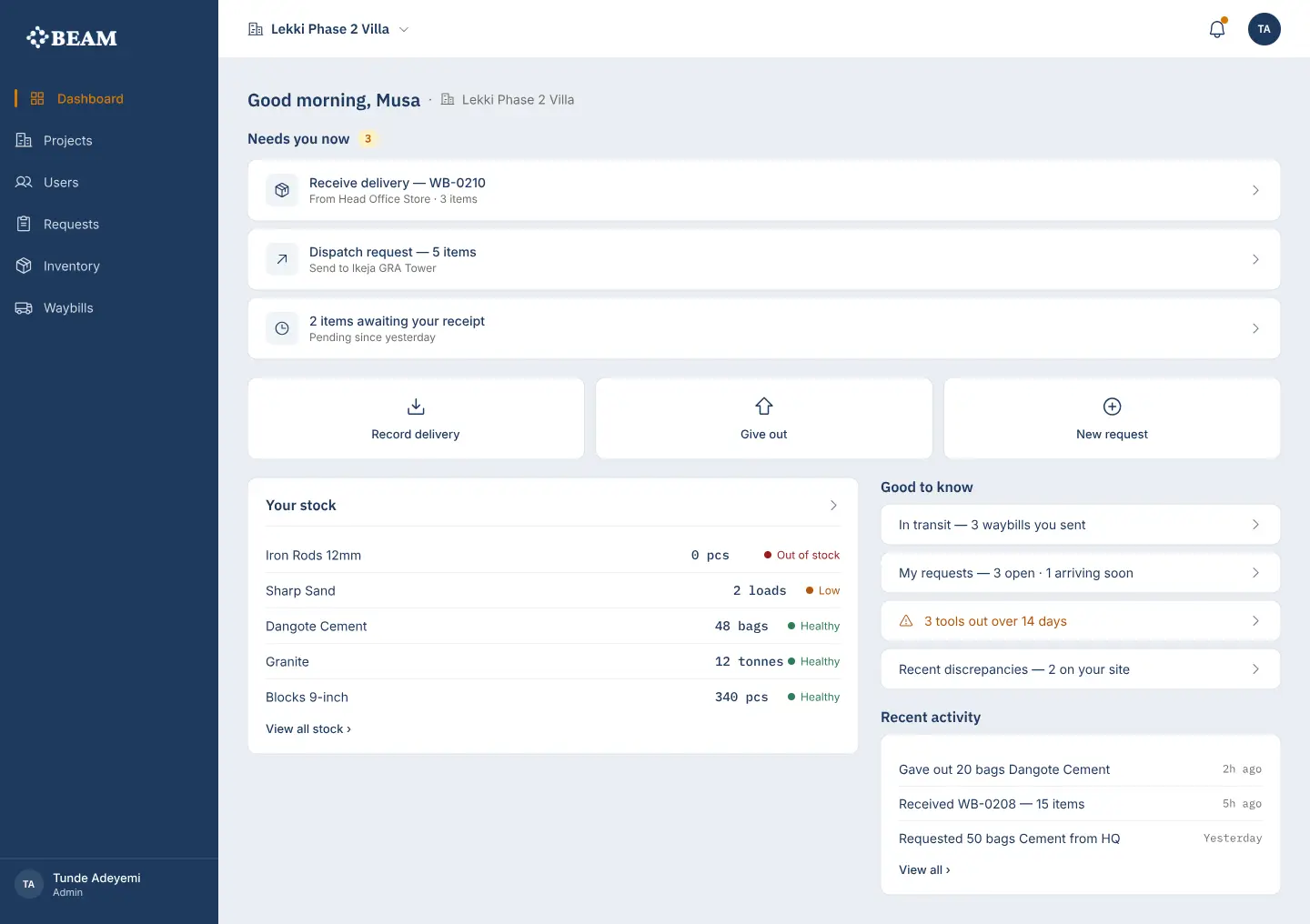This screenshot has height=924, width=1310.
Task: Click the New request button
Action: 1112,418
